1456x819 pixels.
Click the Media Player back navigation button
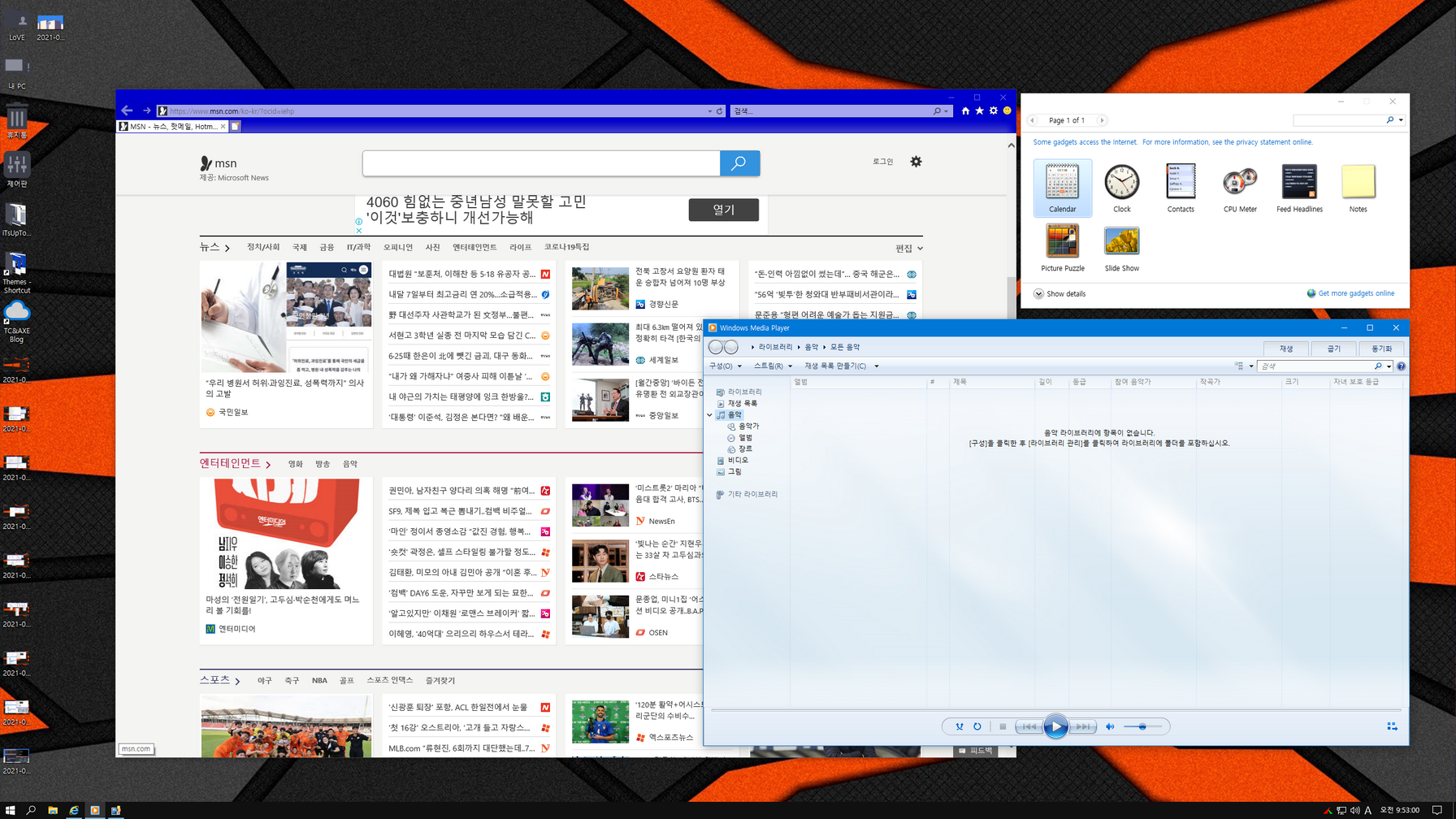point(715,348)
